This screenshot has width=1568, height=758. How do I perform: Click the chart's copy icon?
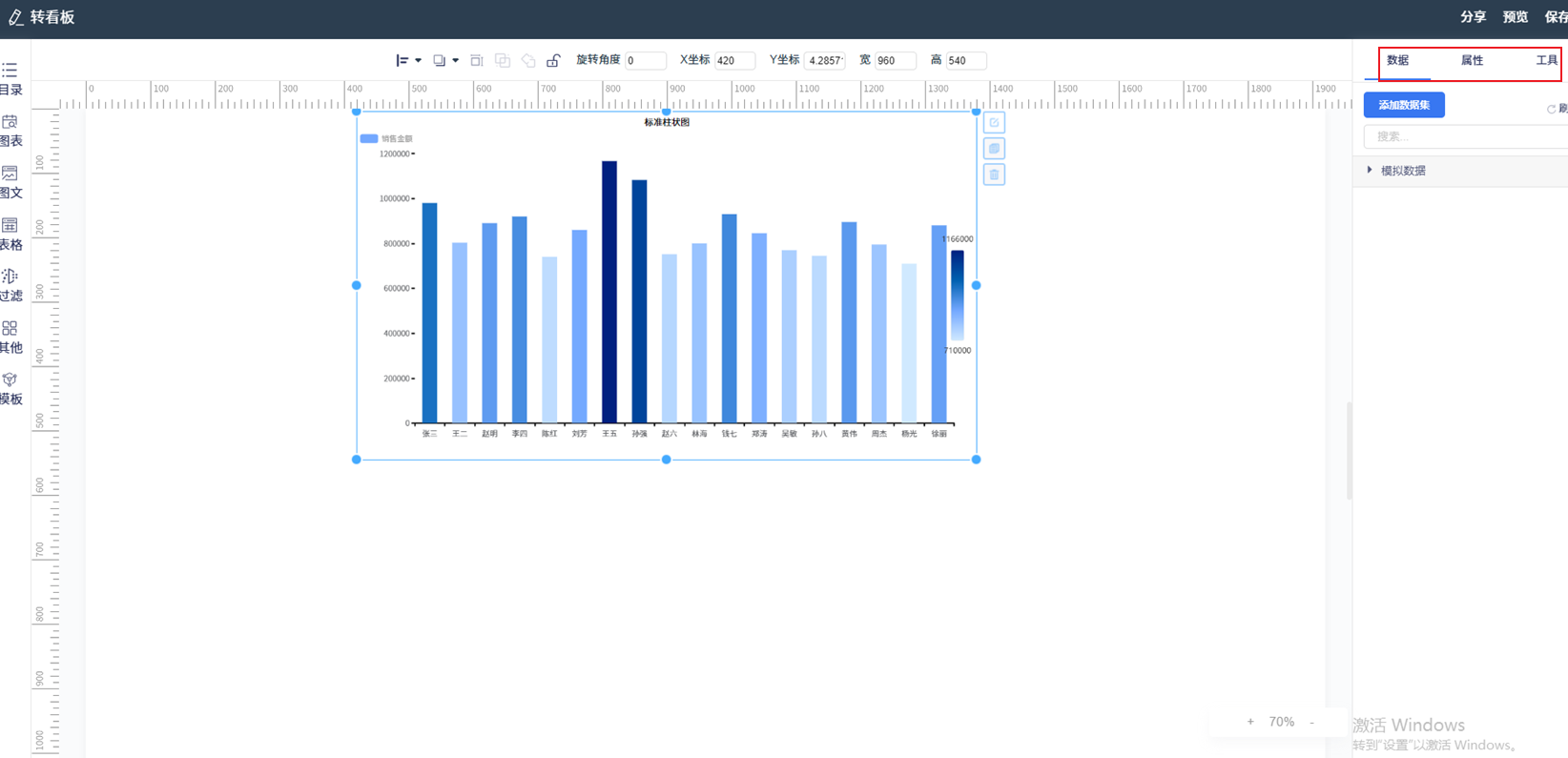994,149
